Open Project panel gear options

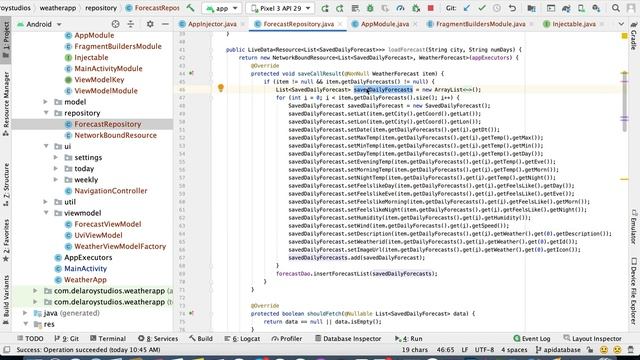pyautogui.click(x=150, y=24)
